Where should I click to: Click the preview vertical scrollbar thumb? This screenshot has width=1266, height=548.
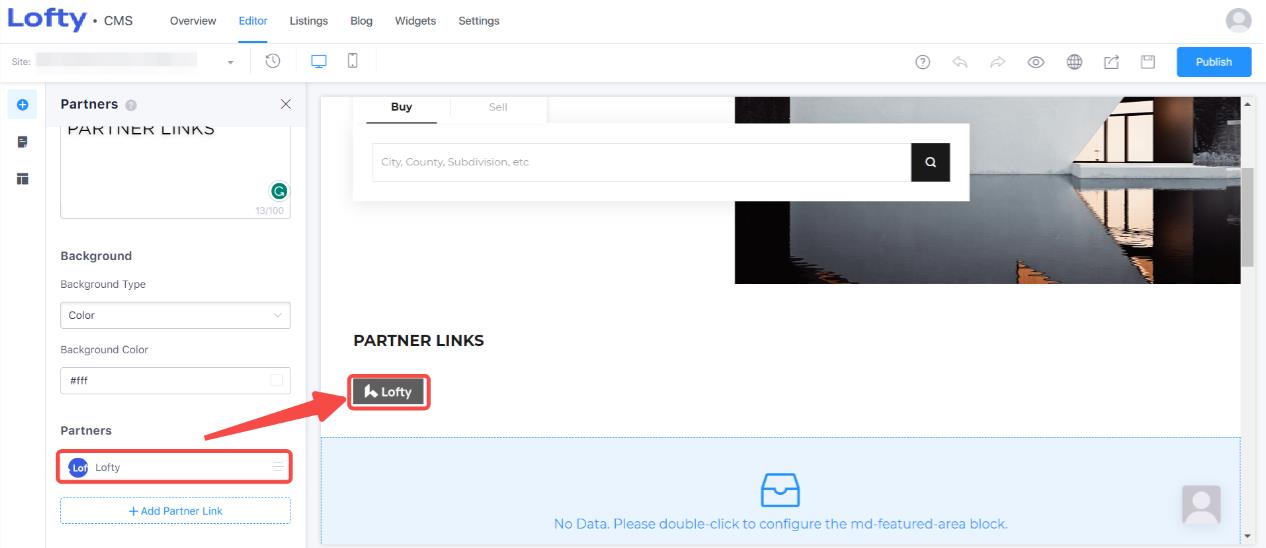click(1247, 217)
